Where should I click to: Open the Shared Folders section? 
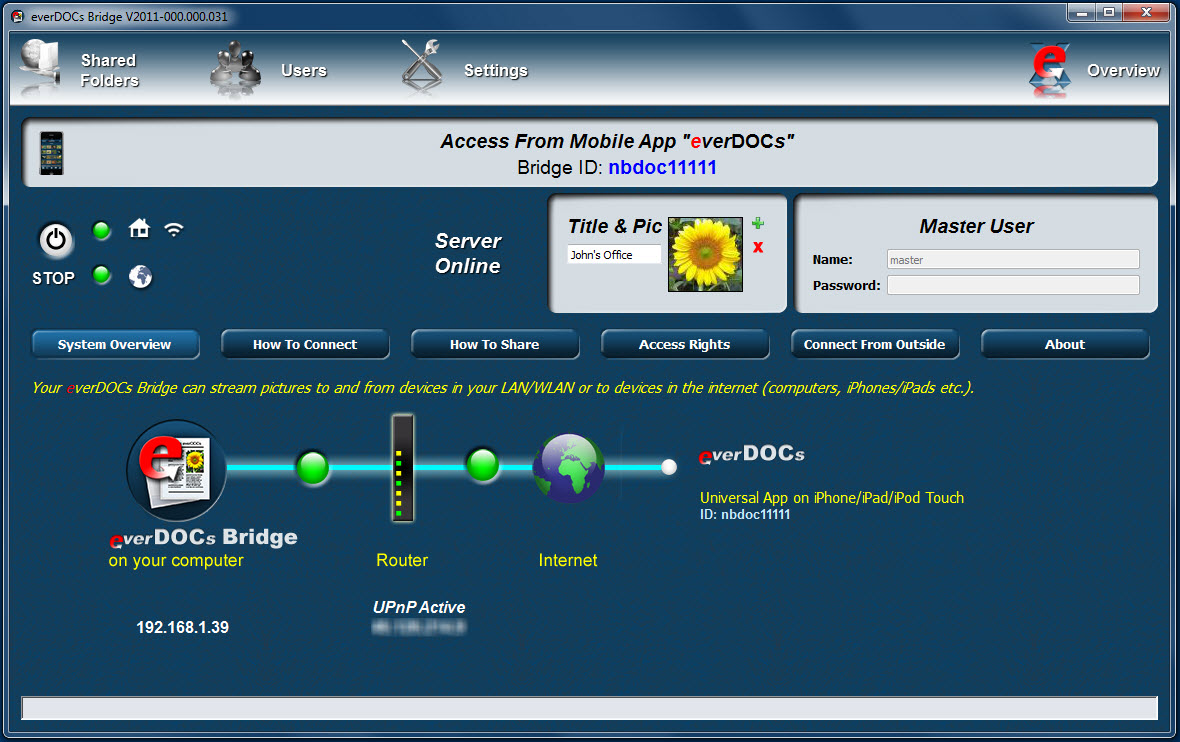(109, 70)
